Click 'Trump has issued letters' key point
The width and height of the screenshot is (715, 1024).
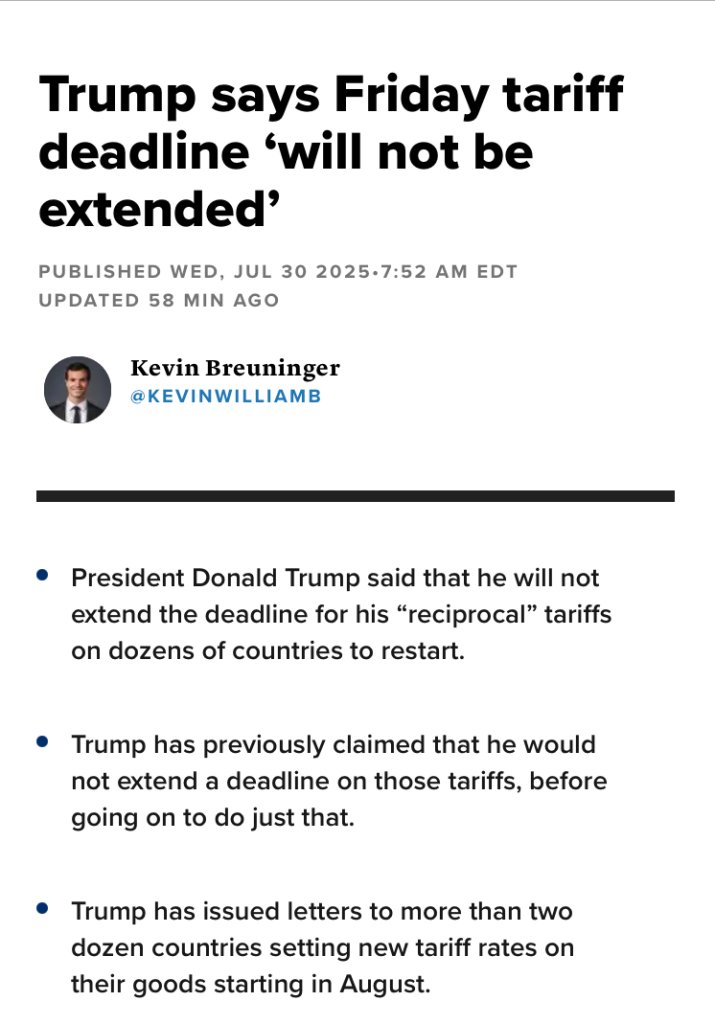(323, 948)
